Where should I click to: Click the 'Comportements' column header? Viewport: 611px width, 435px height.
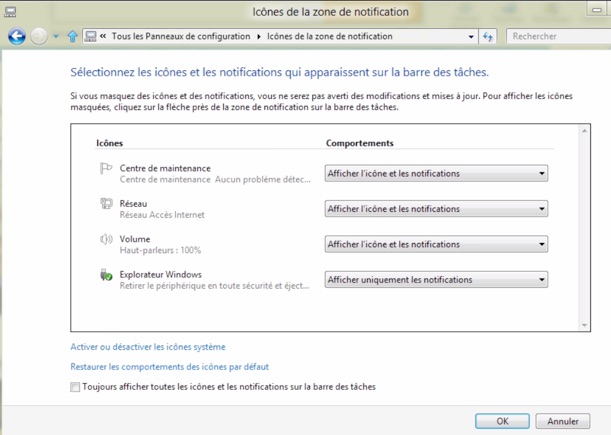[x=360, y=143]
